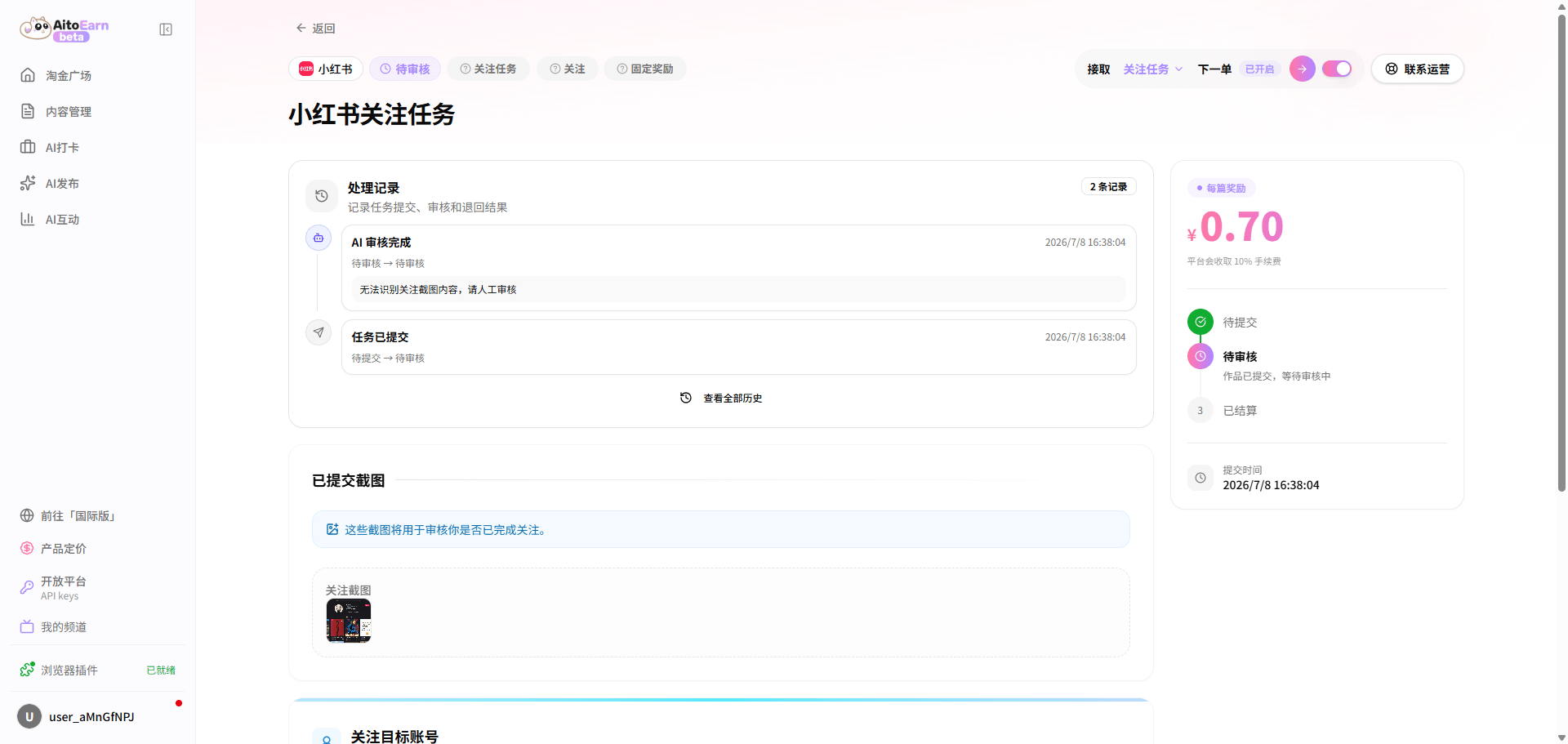1568x744 pixels.
Task: Click the AI互动 bar chart icon
Action: [x=28, y=219]
